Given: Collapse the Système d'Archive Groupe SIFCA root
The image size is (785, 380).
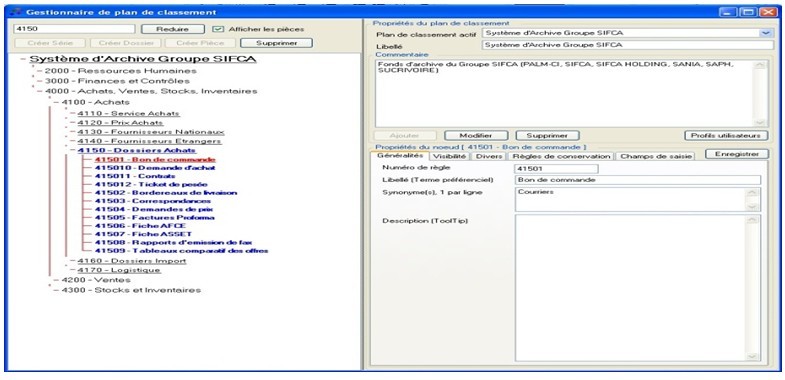Looking at the screenshot, I should [23, 59].
